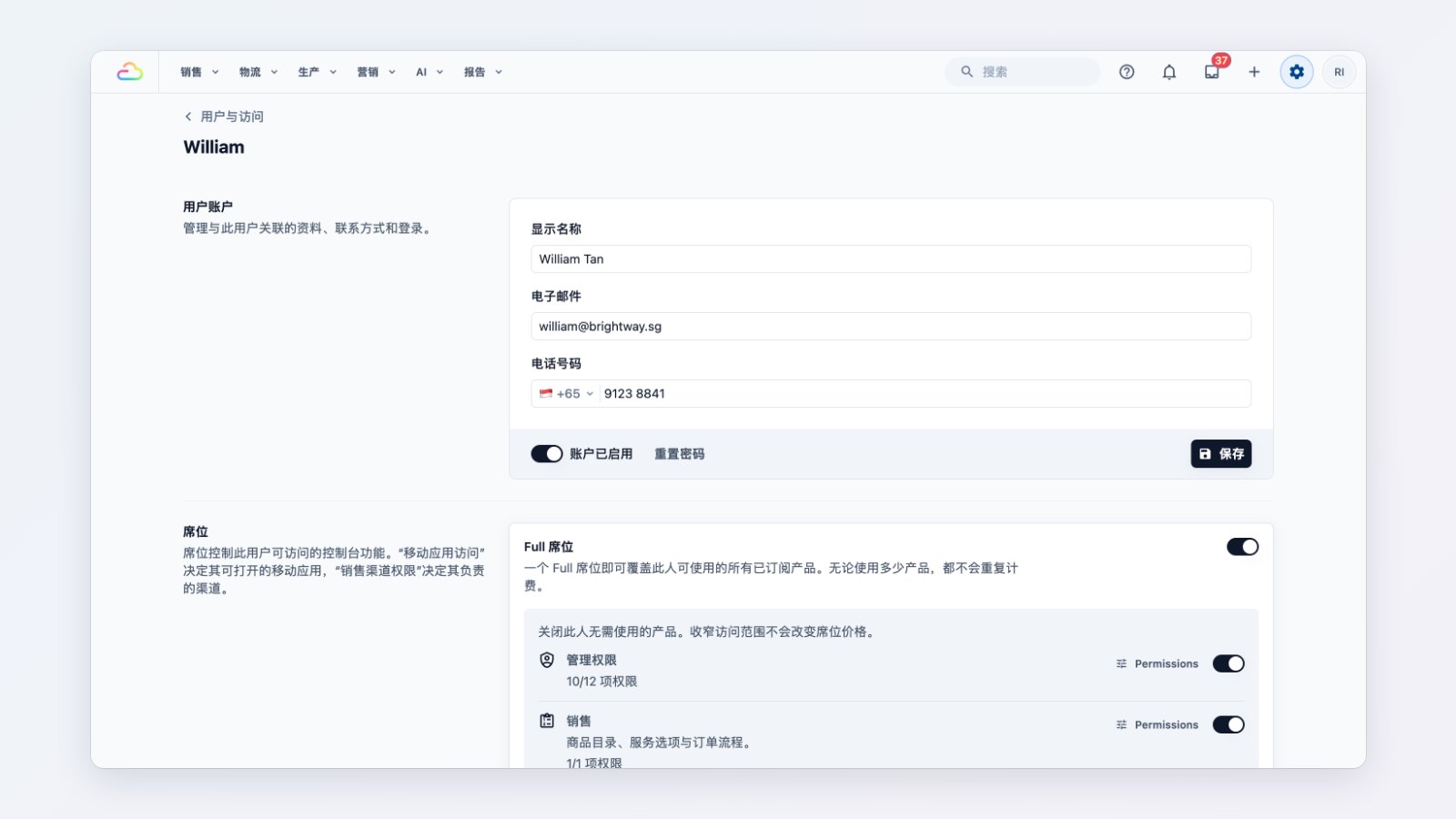1456x819 pixels.
Task: Click the search magnifier icon
Action: coord(966,72)
